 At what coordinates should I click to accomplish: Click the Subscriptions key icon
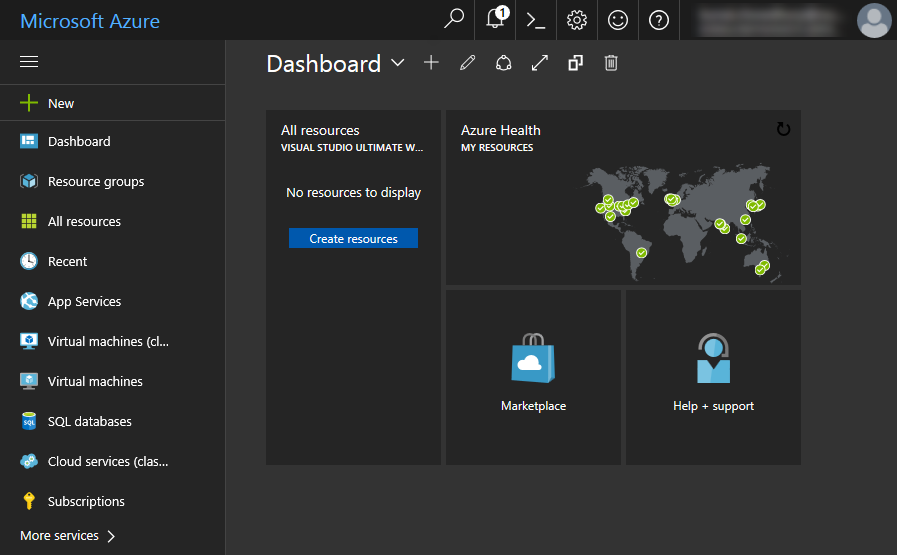pos(29,501)
